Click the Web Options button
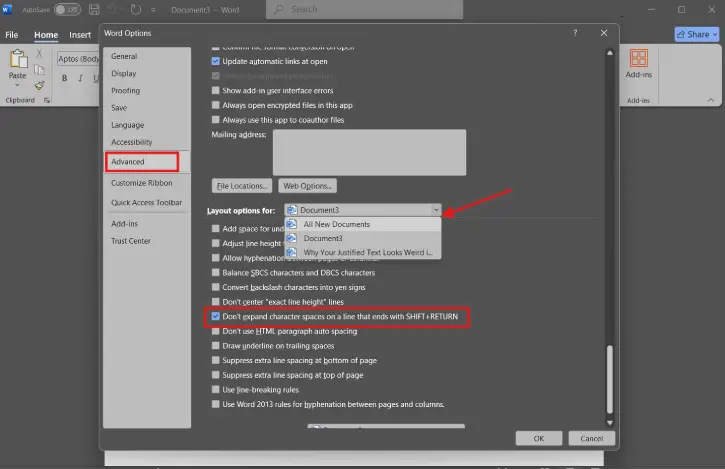This screenshot has height=469, width=725. 307,185
